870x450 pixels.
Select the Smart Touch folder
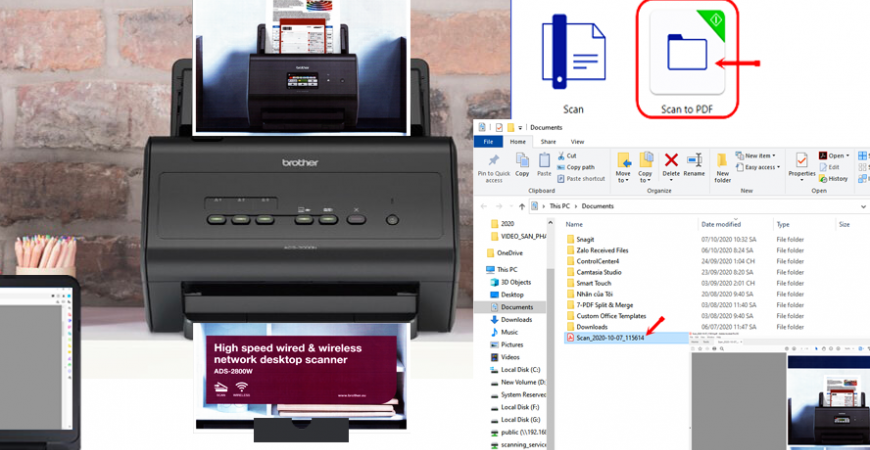coord(588,283)
